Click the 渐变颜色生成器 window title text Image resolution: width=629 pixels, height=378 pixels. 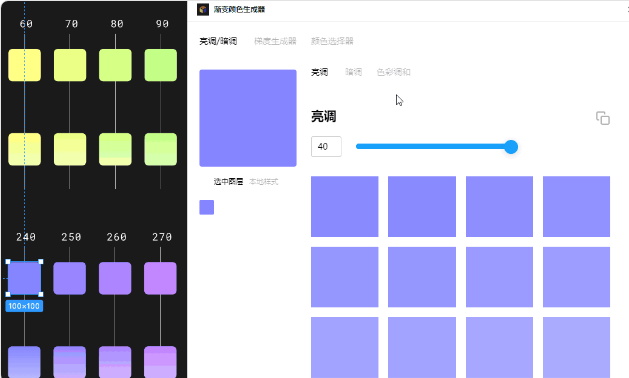pyautogui.click(x=239, y=9)
